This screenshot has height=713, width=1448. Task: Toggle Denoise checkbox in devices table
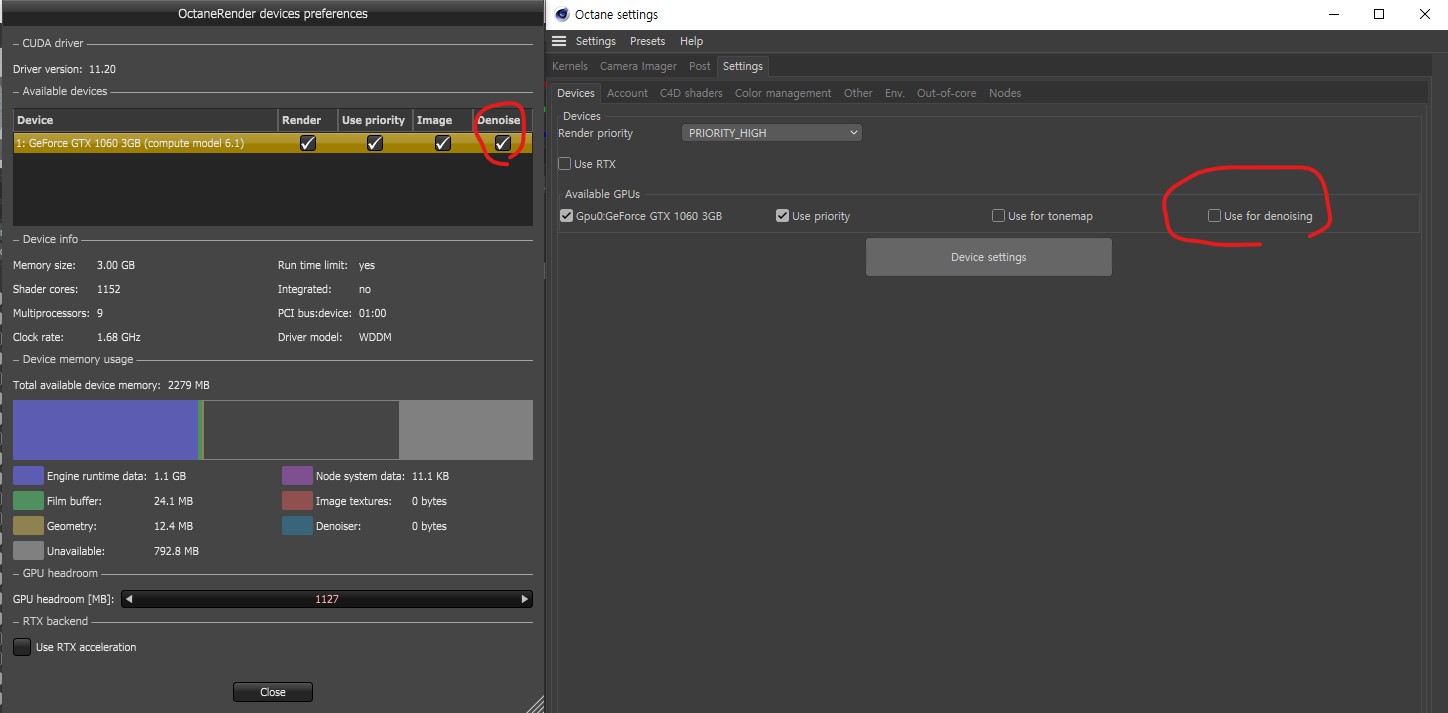coord(503,143)
